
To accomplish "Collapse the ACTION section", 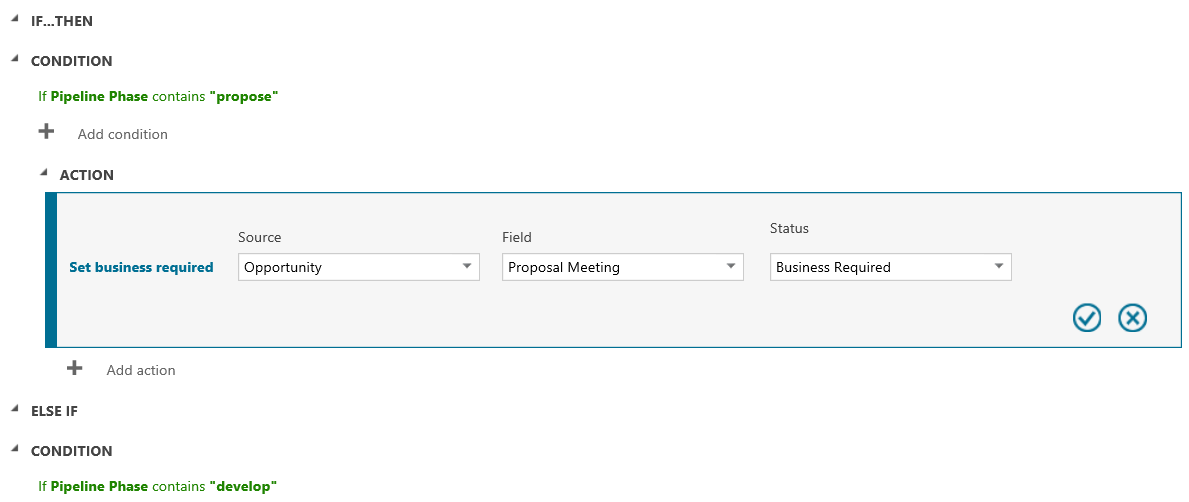I will [43, 173].
